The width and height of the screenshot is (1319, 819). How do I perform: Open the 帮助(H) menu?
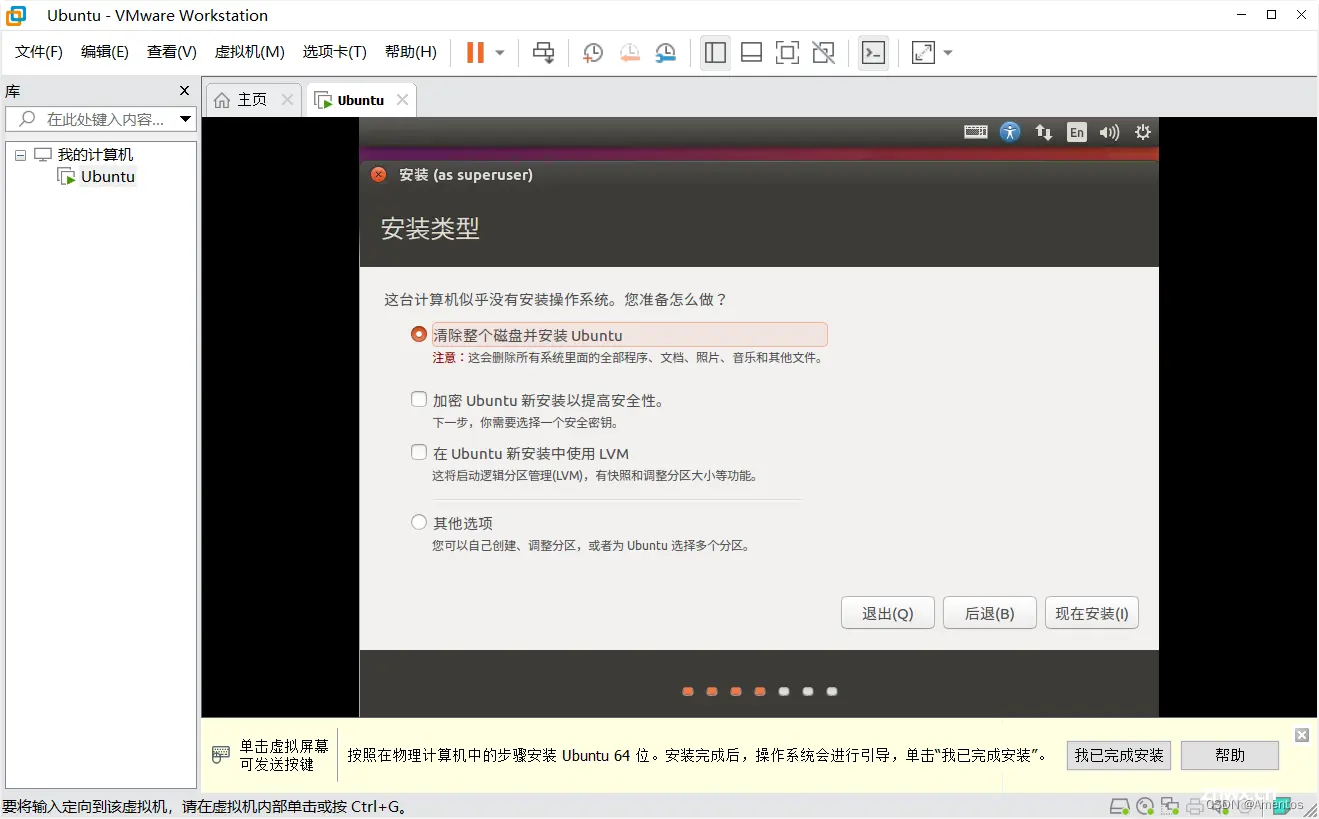(411, 52)
